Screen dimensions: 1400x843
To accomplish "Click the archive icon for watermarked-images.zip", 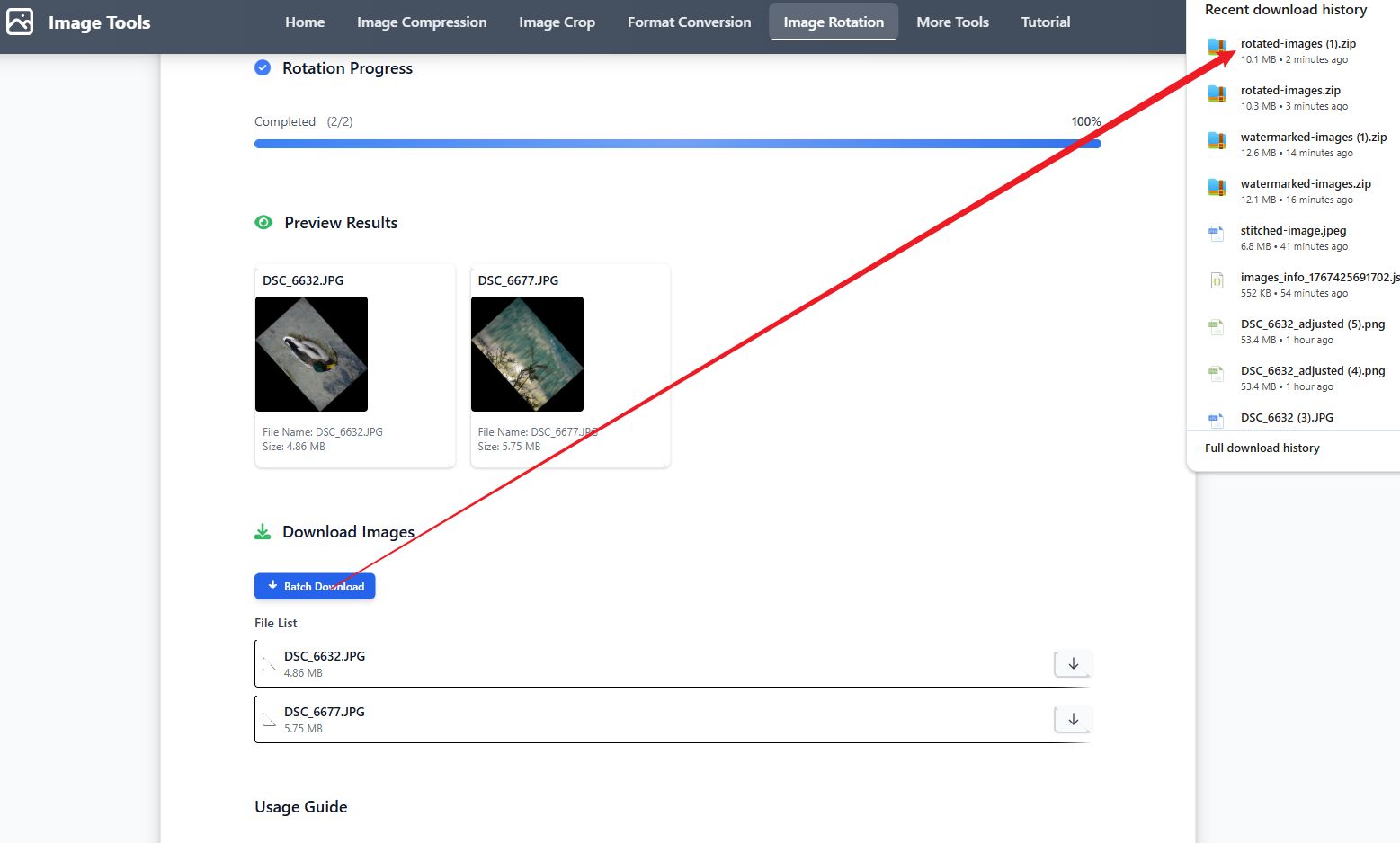I will pos(1217,187).
